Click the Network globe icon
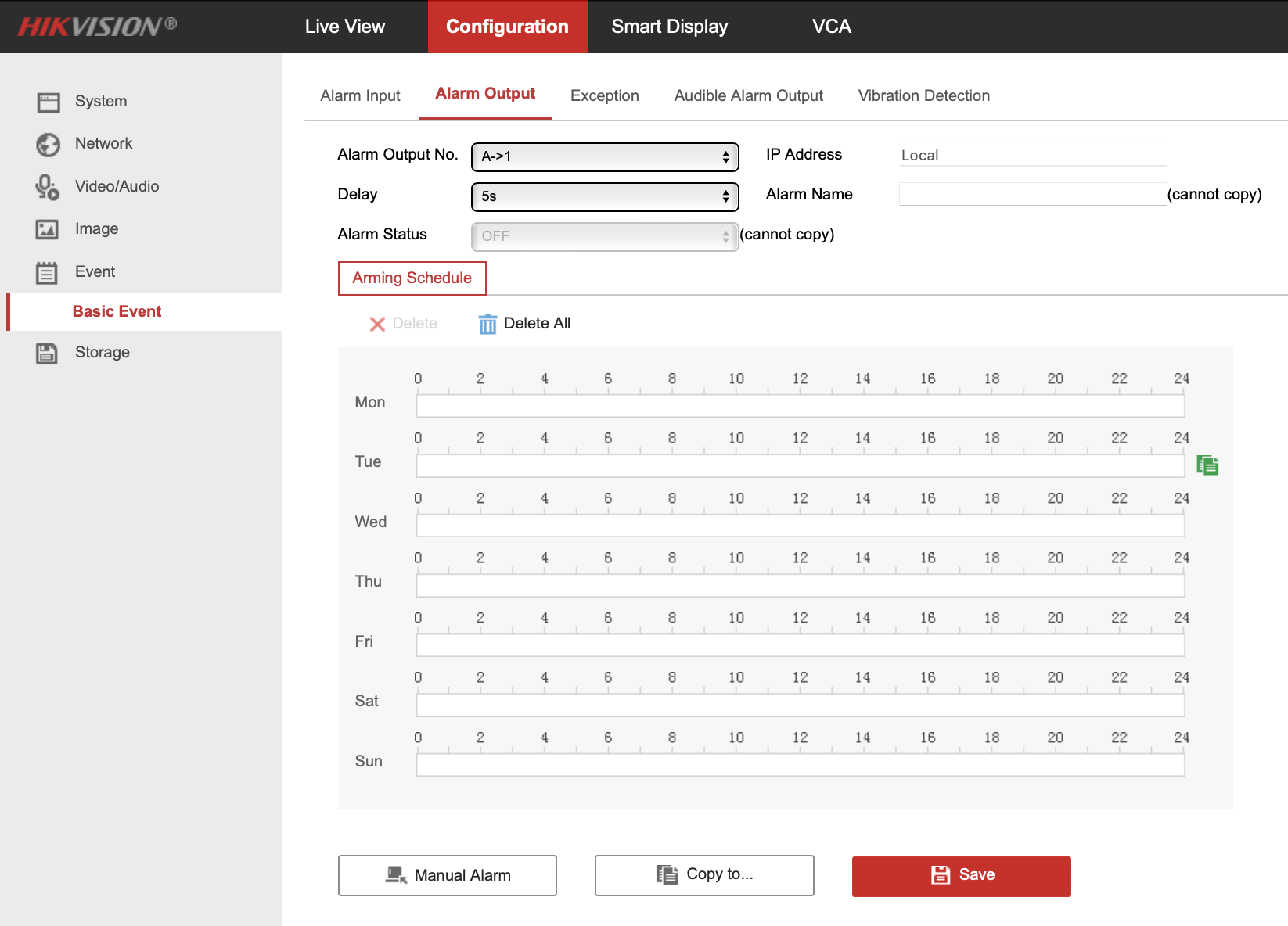Screen dimensions: 1288x926 (48, 145)
